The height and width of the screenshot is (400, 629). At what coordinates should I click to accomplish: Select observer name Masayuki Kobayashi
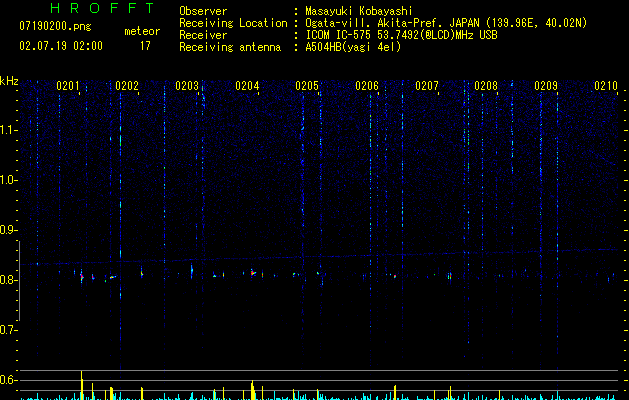[x=359, y=11]
